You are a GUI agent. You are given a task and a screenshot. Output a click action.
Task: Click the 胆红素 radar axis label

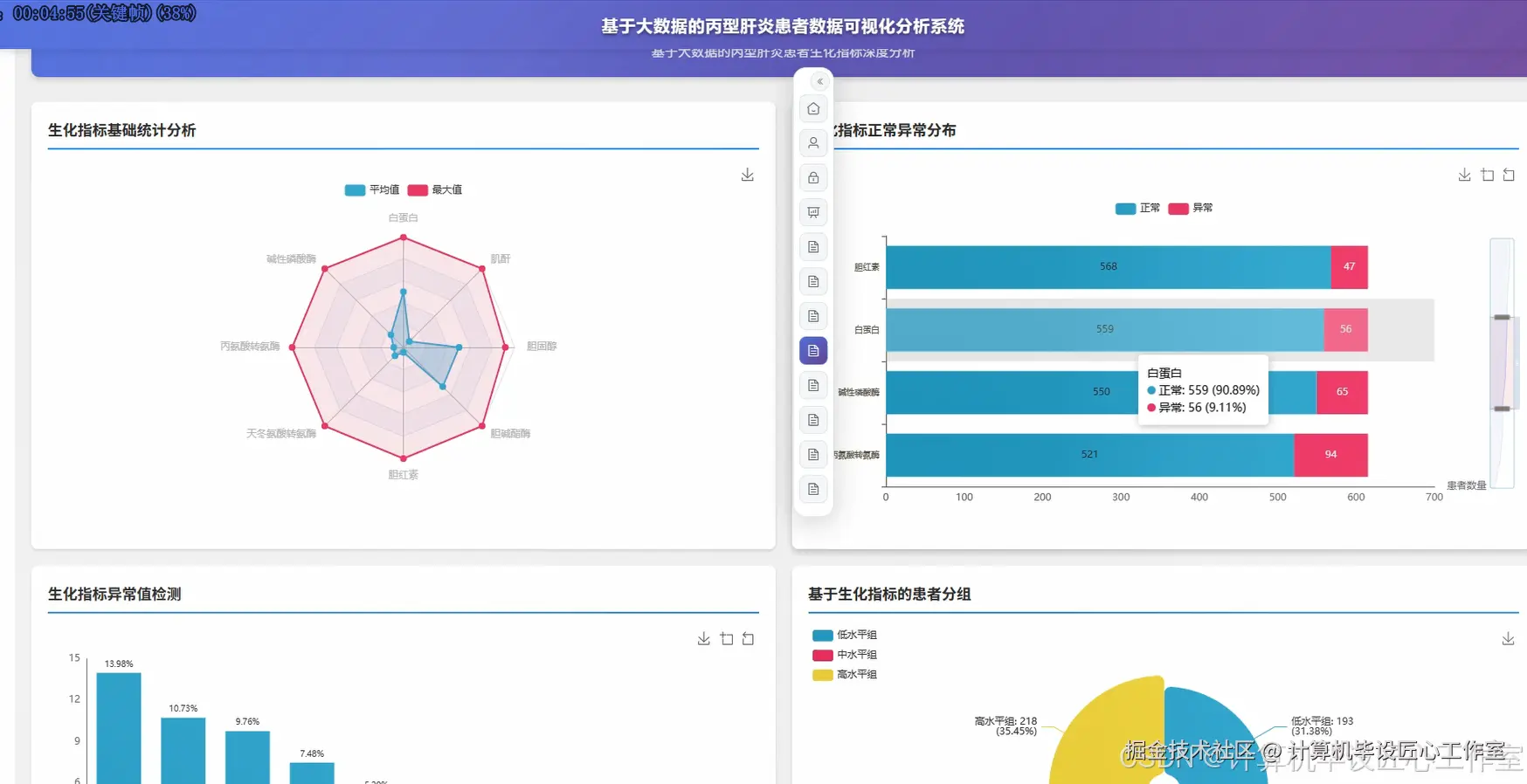pyautogui.click(x=403, y=475)
